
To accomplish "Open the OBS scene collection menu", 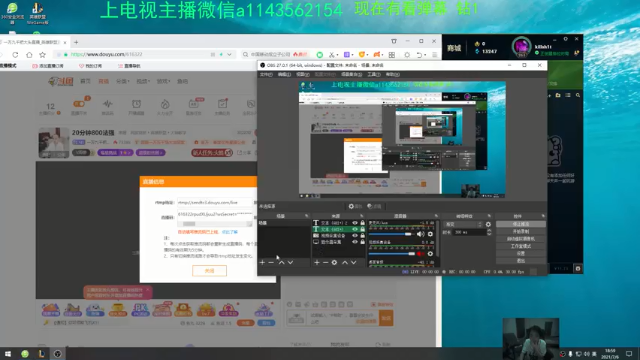I will [351, 74].
